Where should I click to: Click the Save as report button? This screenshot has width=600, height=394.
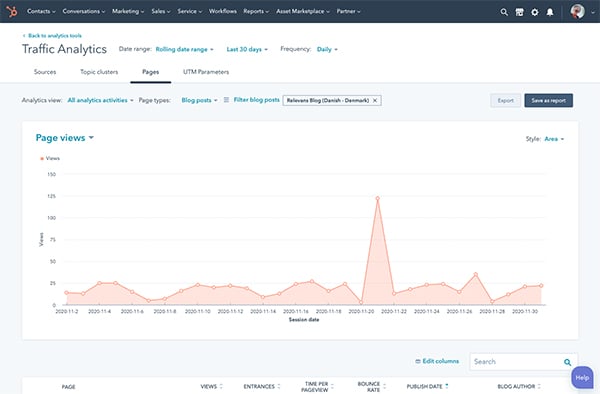tap(548, 101)
